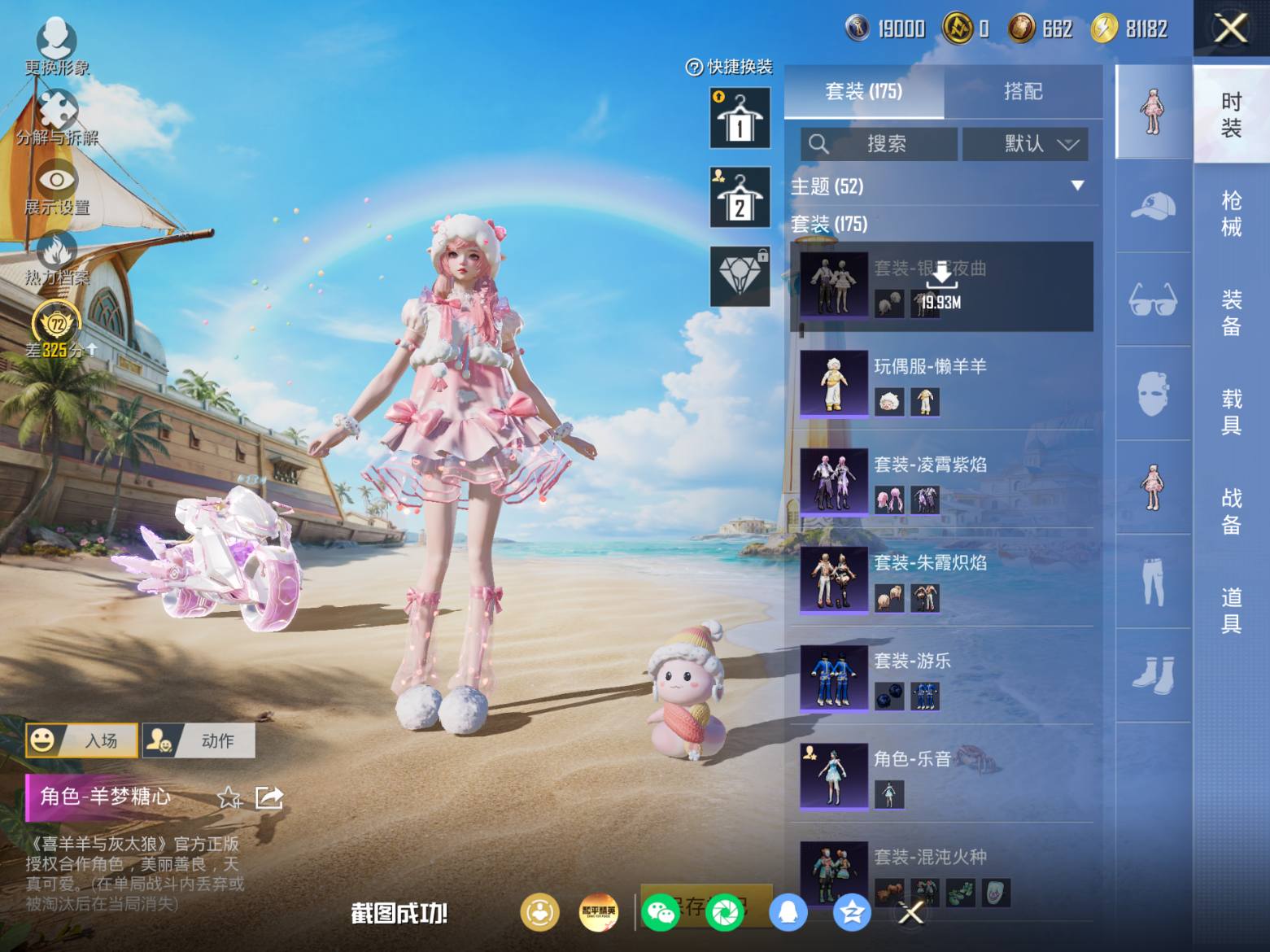Select quick wardrobe slot 2
The width and height of the screenshot is (1270, 952).
tap(740, 197)
